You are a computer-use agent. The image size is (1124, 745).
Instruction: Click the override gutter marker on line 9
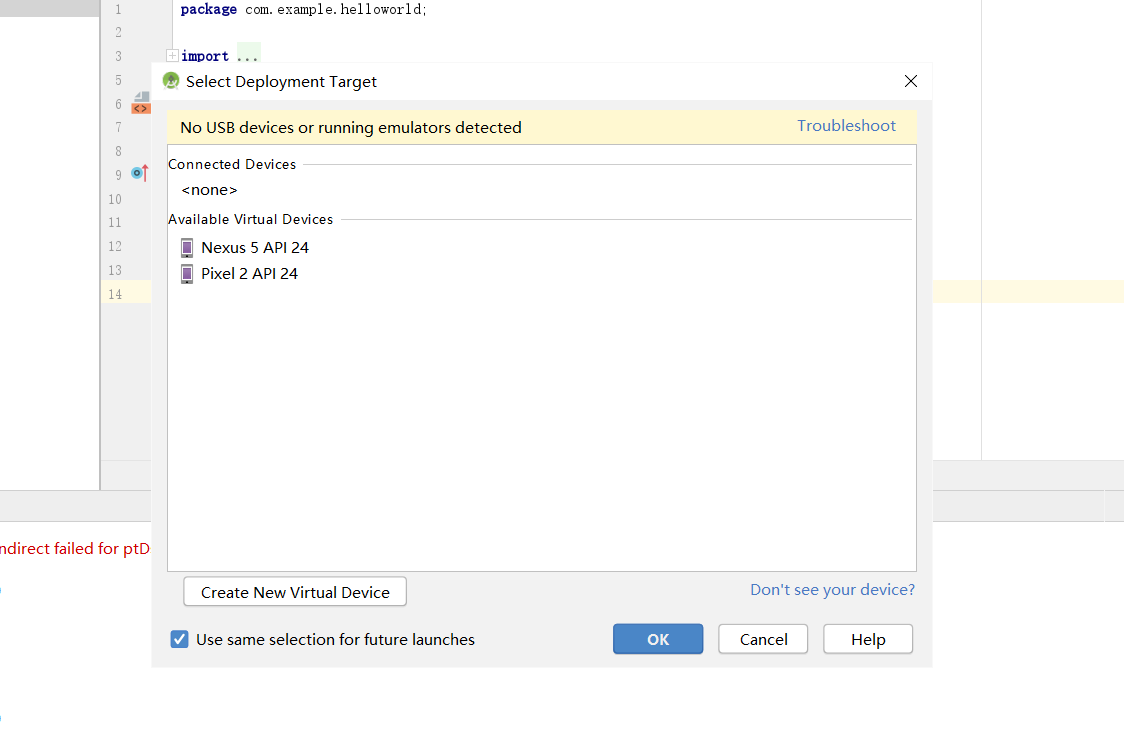(x=140, y=174)
